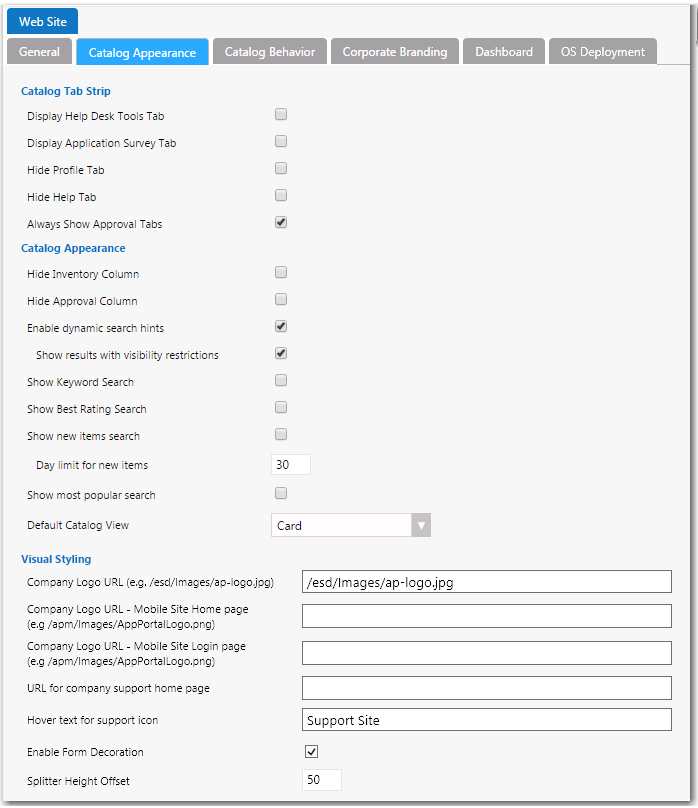Image resolution: width=698 pixels, height=808 pixels.
Task: Check Hide Approval Column
Action: coord(280,298)
